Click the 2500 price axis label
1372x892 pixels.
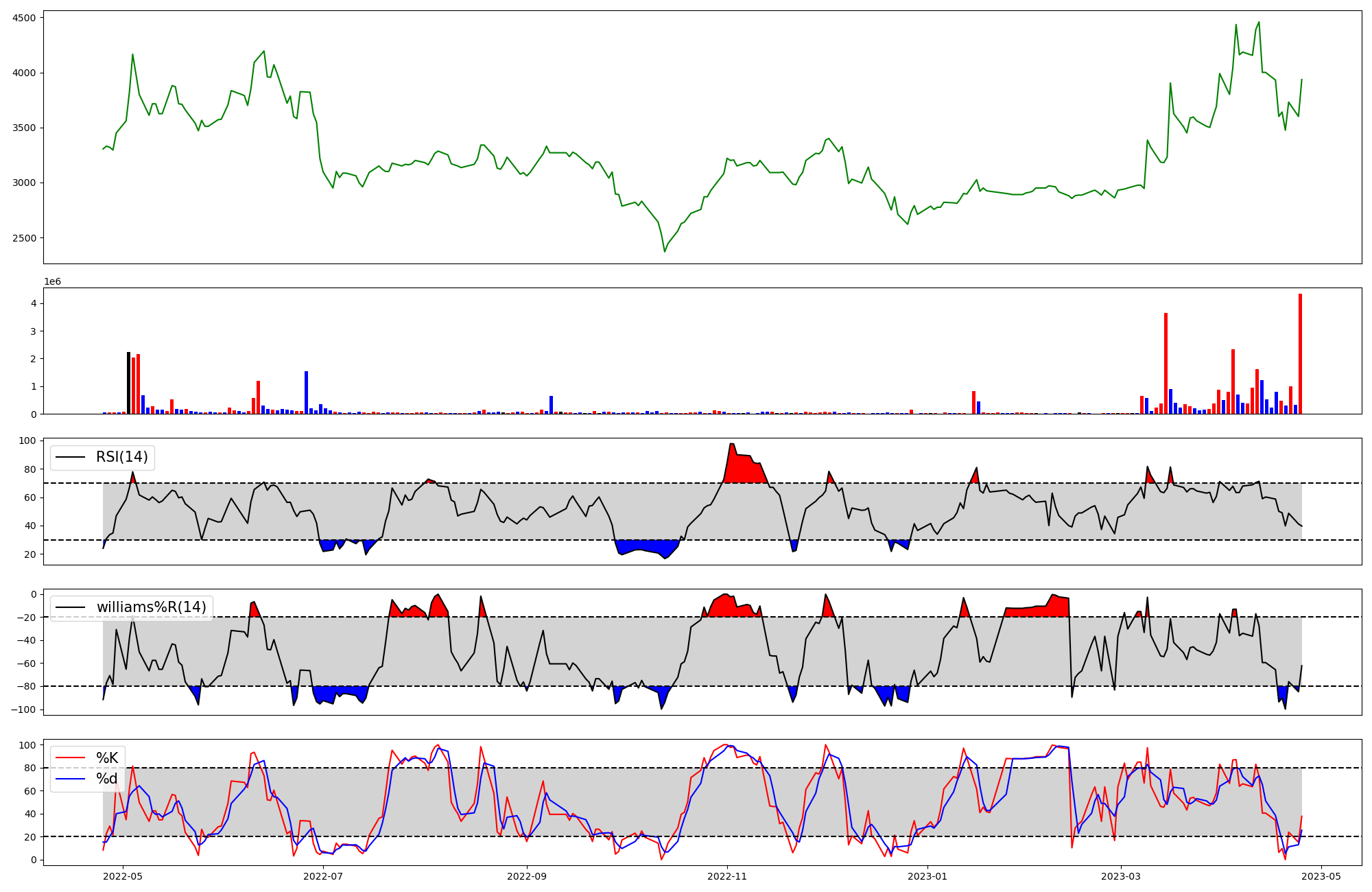25,238
